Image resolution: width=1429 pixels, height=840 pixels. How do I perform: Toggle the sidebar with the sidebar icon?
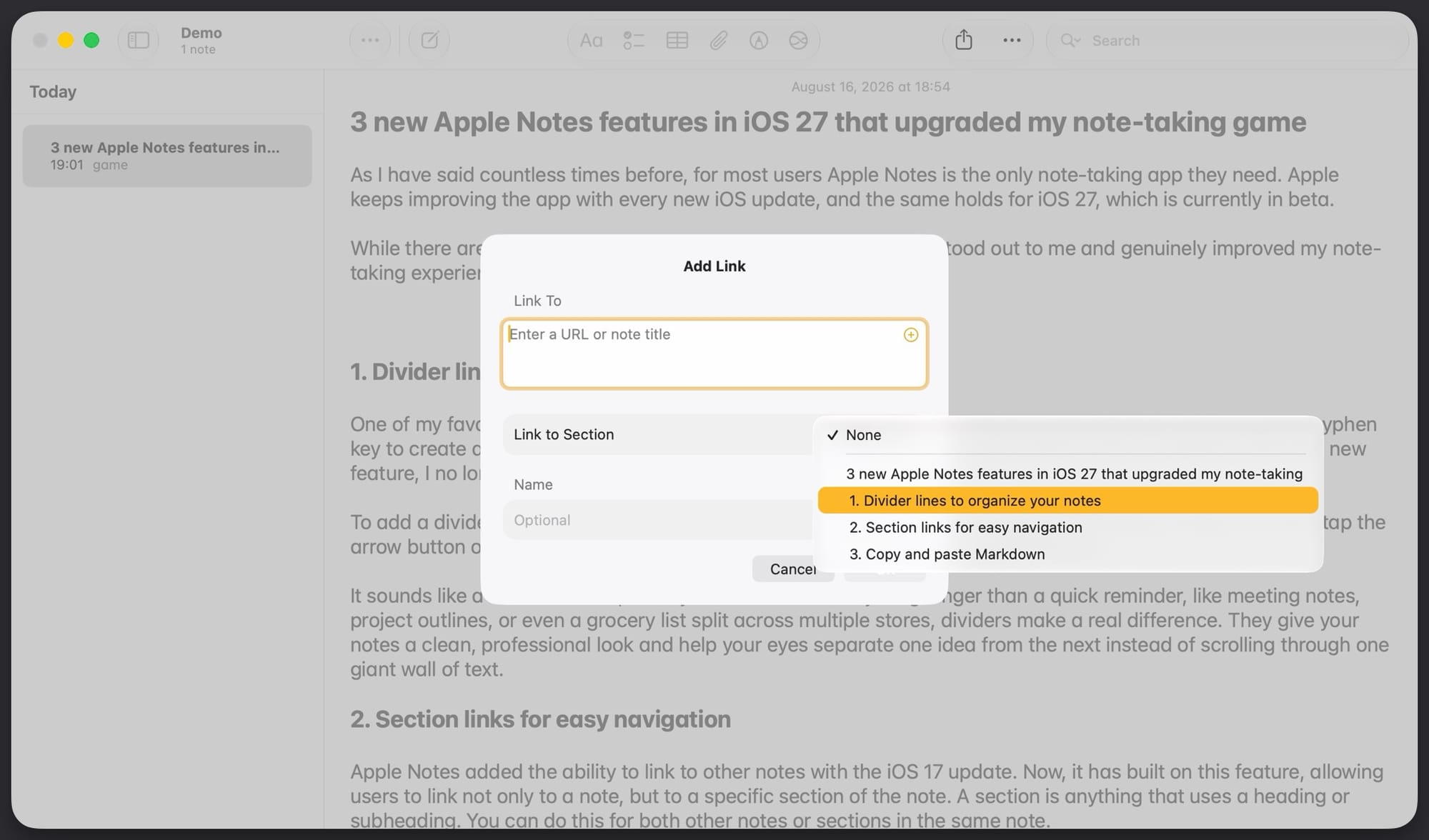pos(138,41)
